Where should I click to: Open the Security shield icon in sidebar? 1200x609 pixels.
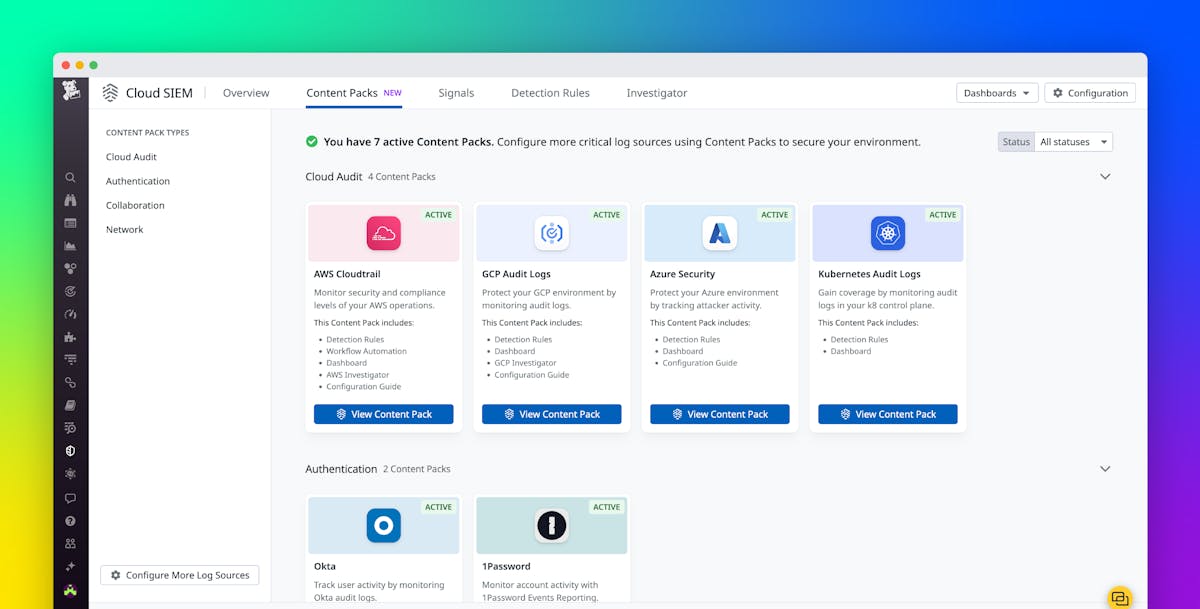pos(70,450)
